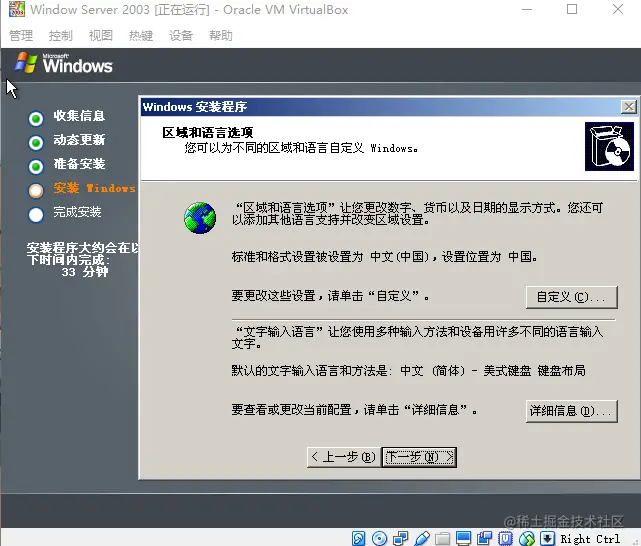Click the optical disc status icon
Screen dimensions: 641x546
click(379, 538)
